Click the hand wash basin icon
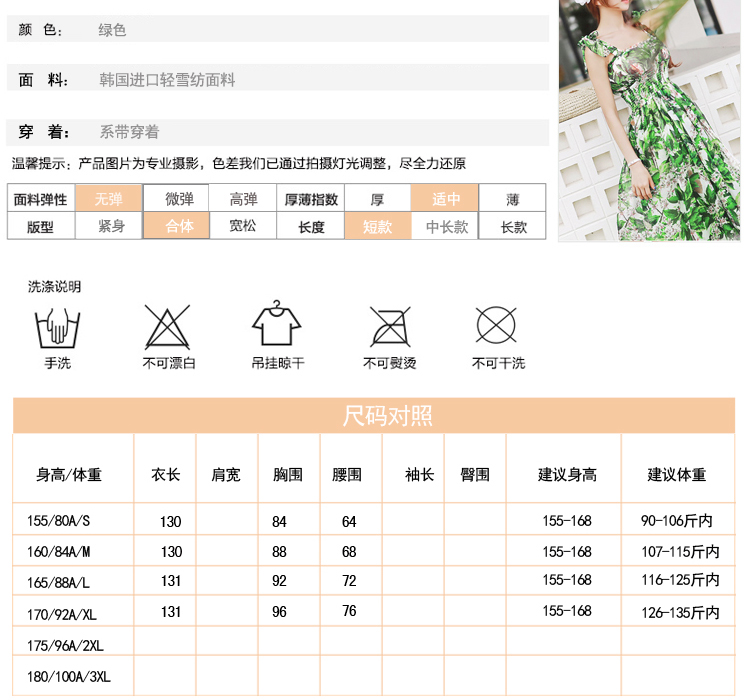Image resolution: width=750 pixels, height=700 pixels. pyautogui.click(x=57, y=328)
